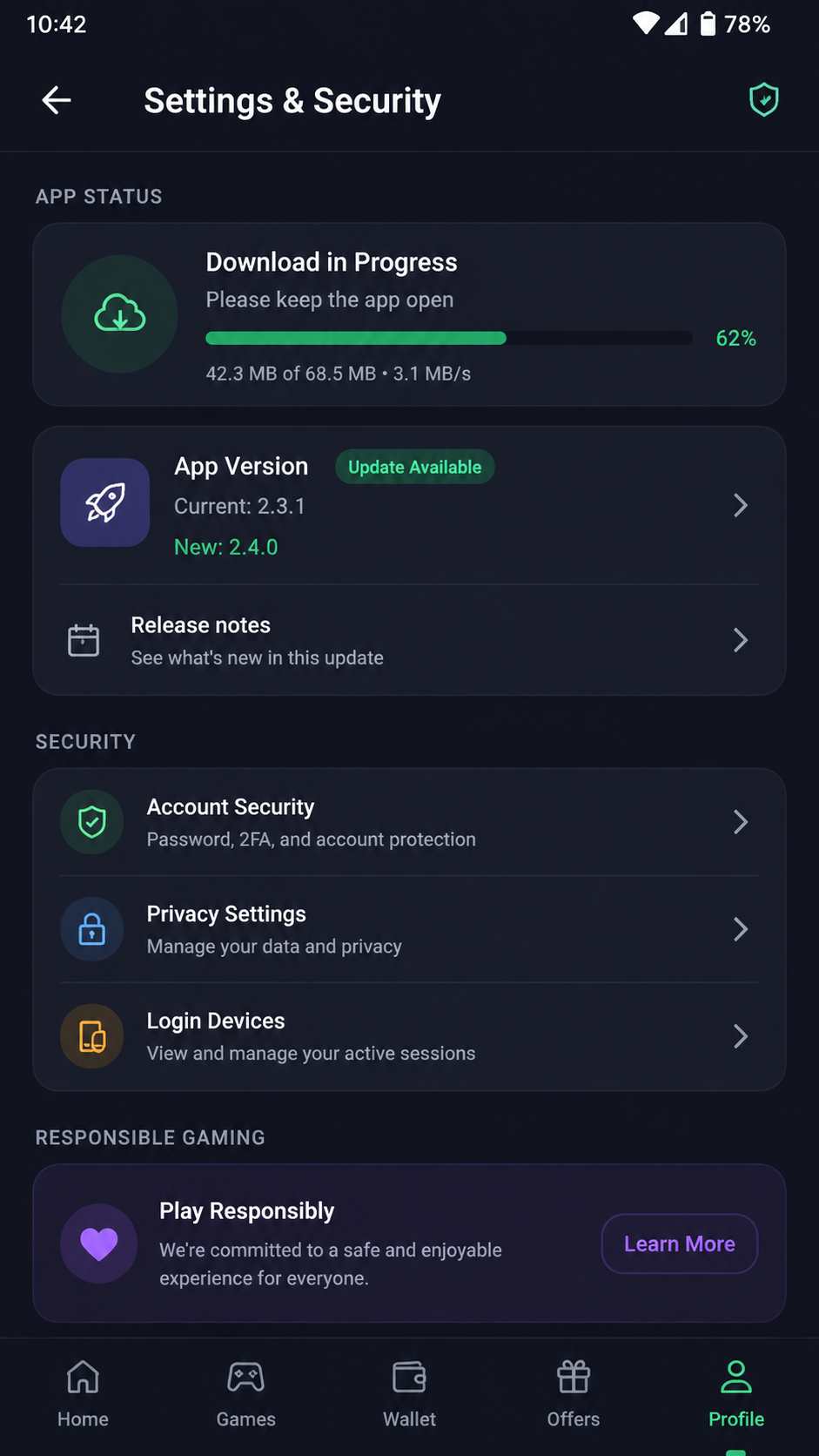Tap the Login Devices icon

[92, 1036]
